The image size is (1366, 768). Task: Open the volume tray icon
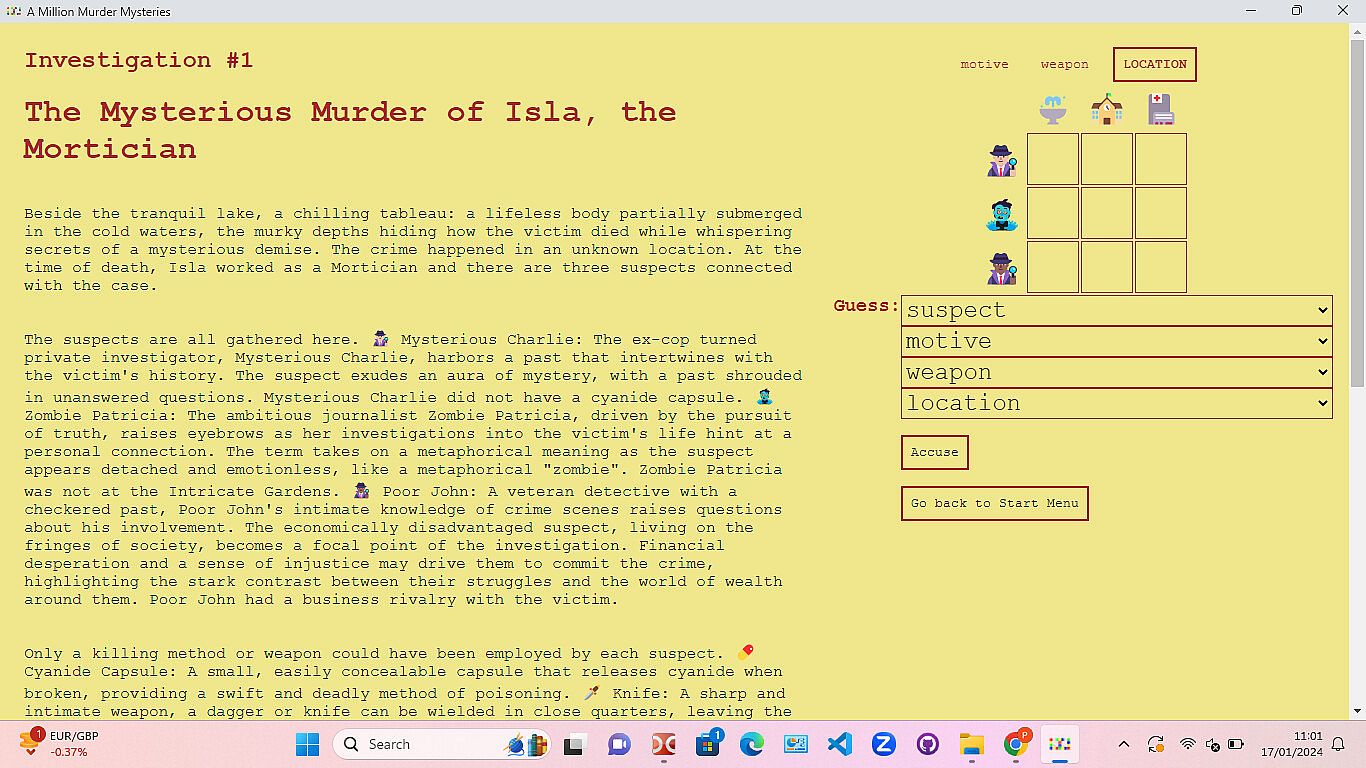1212,744
